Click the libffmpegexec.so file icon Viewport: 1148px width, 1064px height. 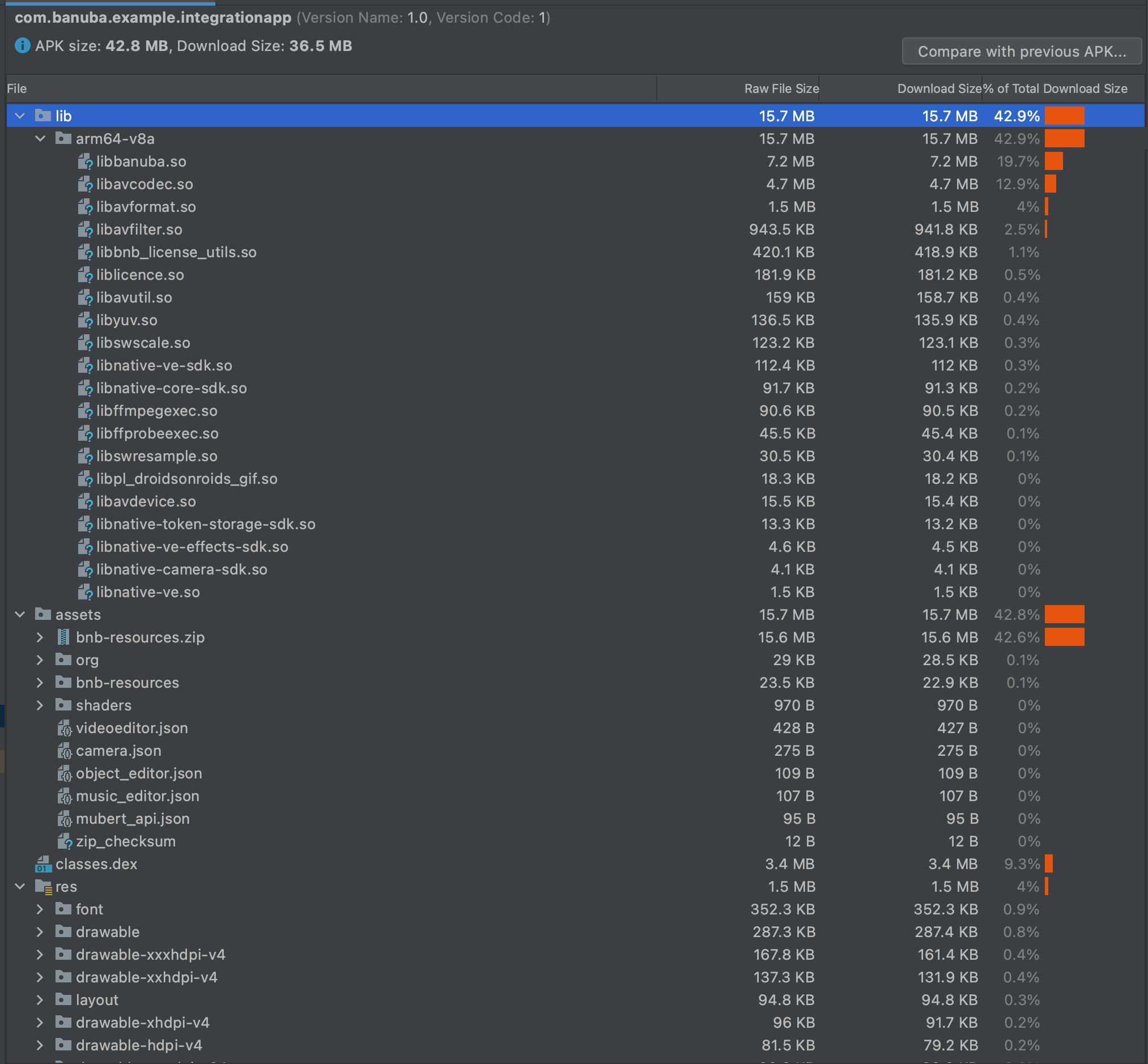pos(85,411)
